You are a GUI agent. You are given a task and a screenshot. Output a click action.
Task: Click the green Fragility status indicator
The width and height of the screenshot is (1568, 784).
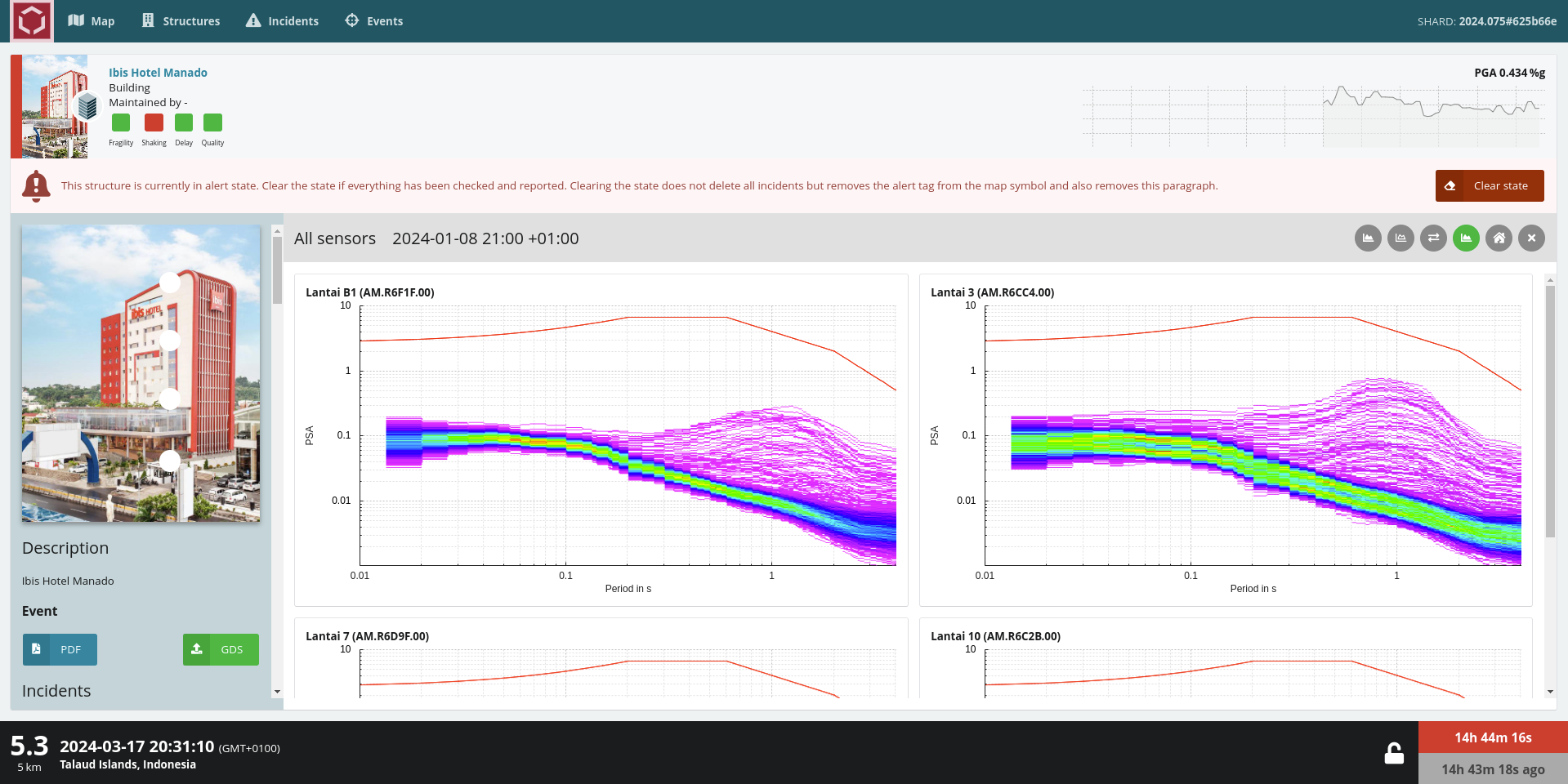point(121,122)
